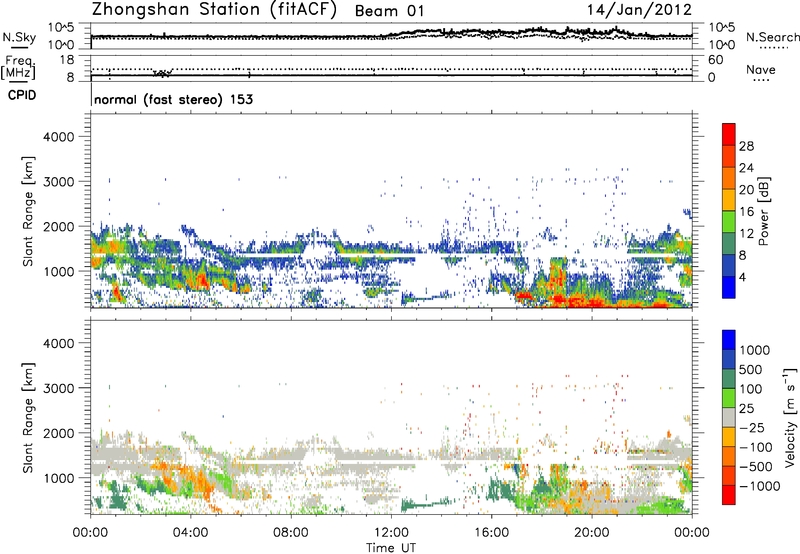Pick the gray 25 to -25 Velocity segment
The width and height of the screenshot is (800, 554).
(729, 418)
